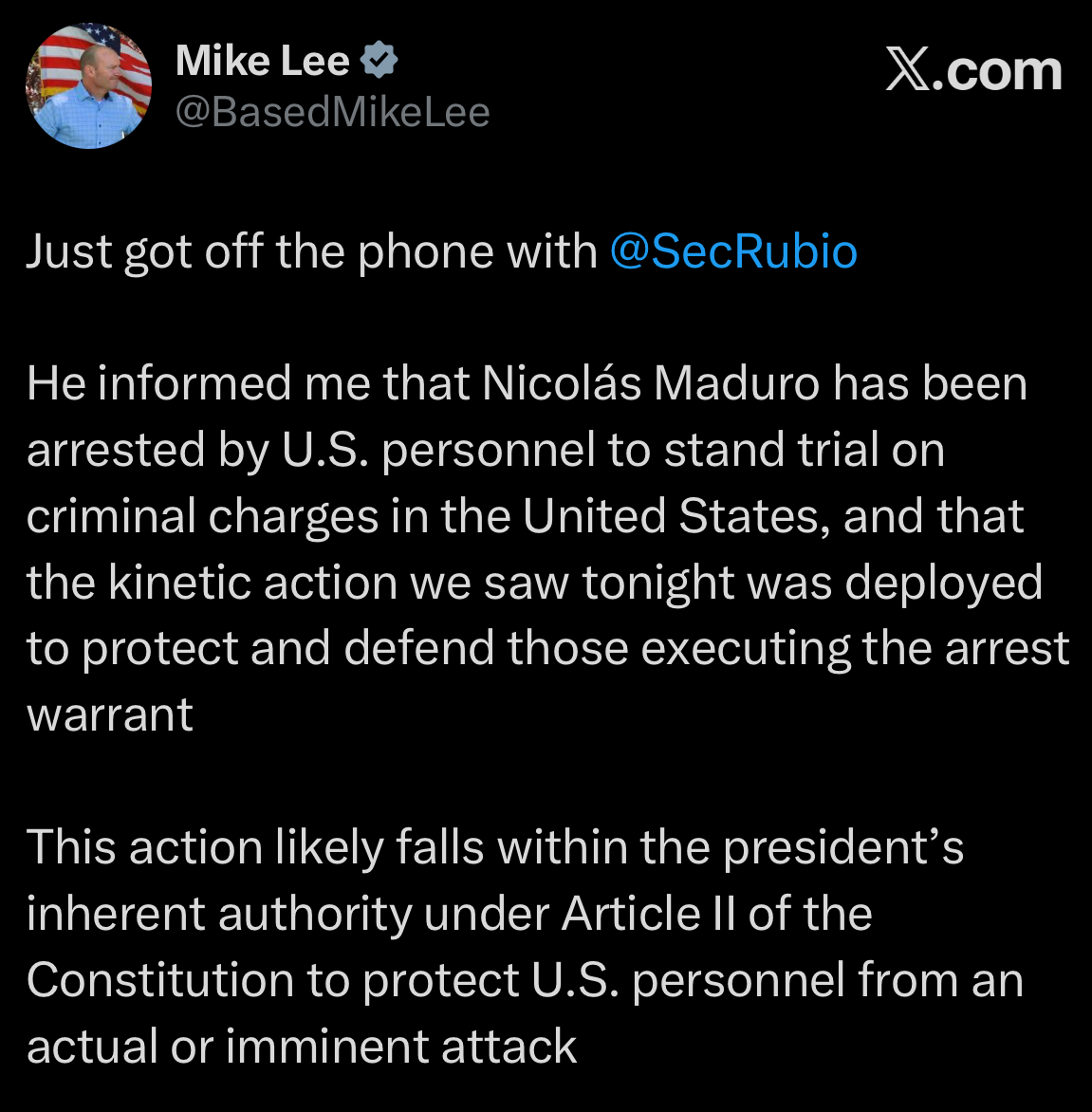Click the phrase "kinetic action"
The height and width of the screenshot is (1112, 1092).
pos(252,583)
